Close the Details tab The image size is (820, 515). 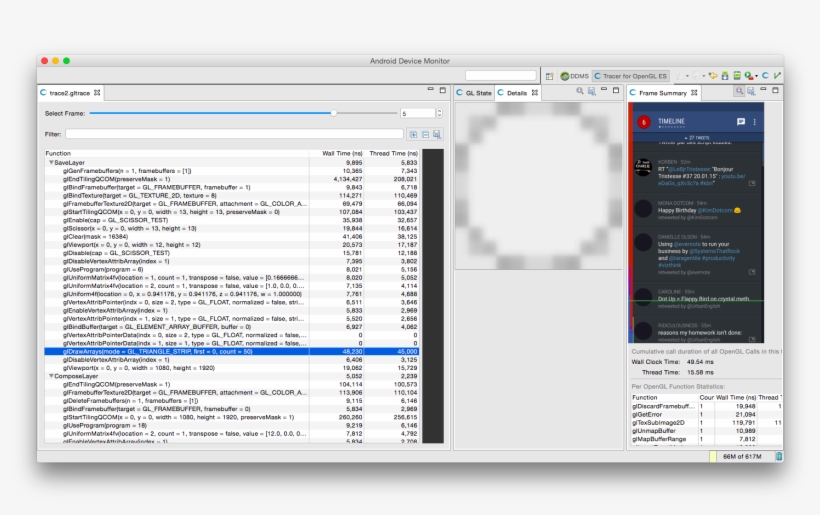click(534, 93)
